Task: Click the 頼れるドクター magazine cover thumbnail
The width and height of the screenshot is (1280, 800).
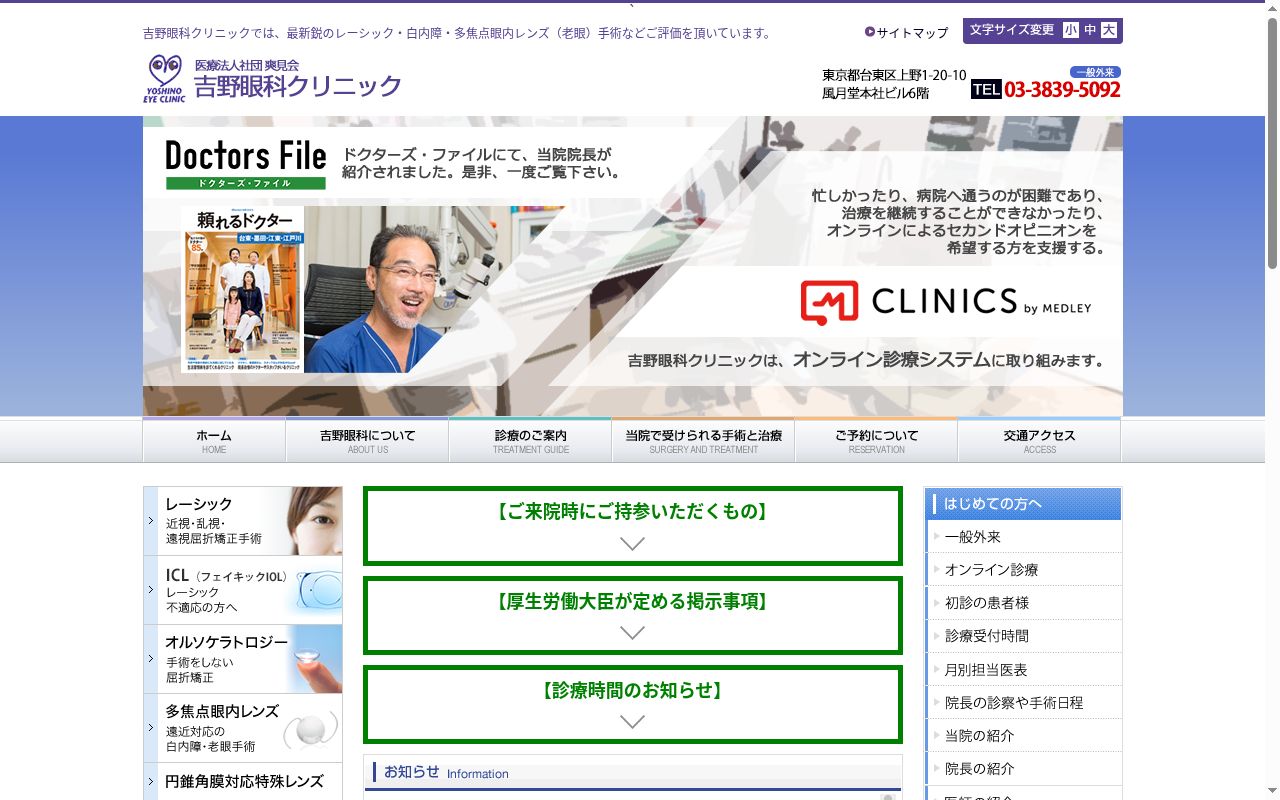Action: pos(243,290)
